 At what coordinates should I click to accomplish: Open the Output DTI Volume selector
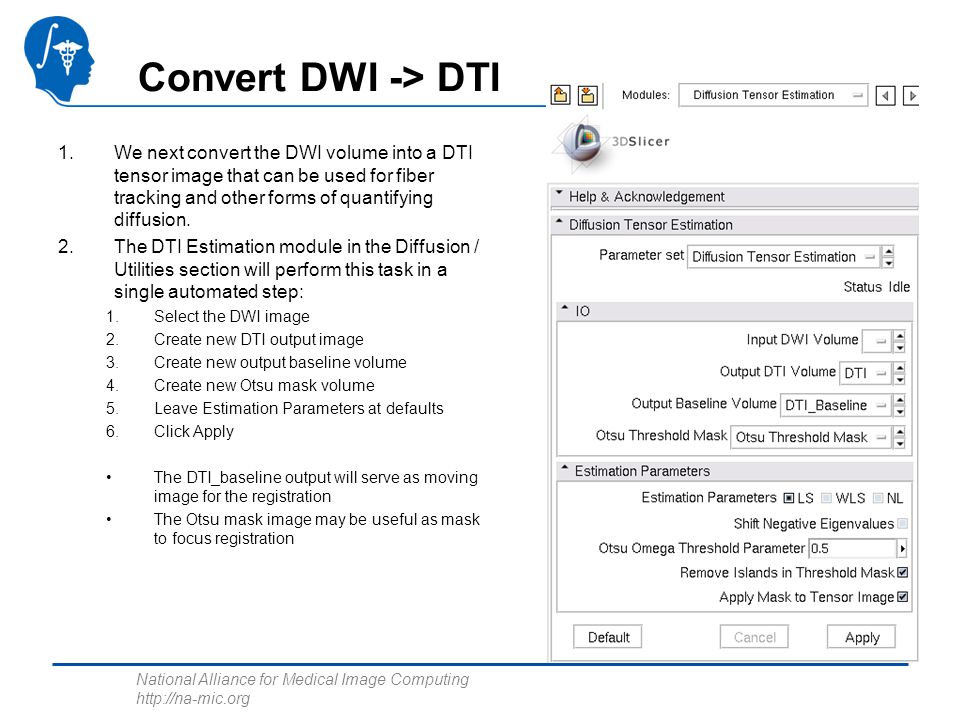point(865,373)
